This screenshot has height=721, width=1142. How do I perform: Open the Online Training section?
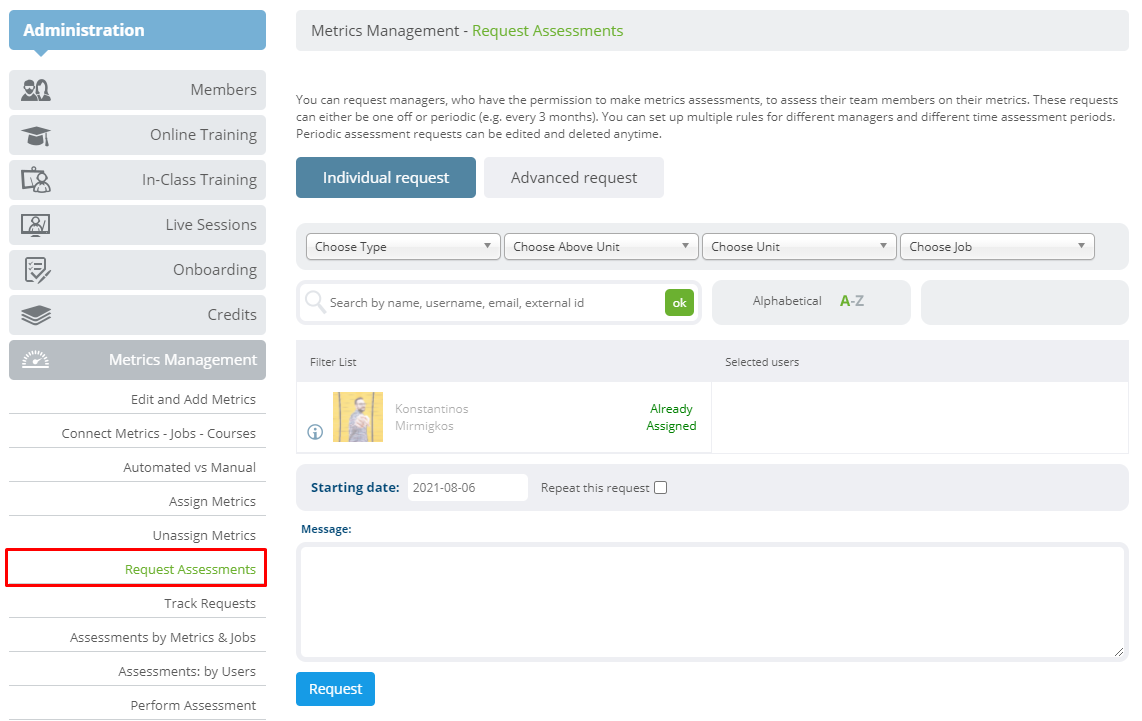[138, 135]
